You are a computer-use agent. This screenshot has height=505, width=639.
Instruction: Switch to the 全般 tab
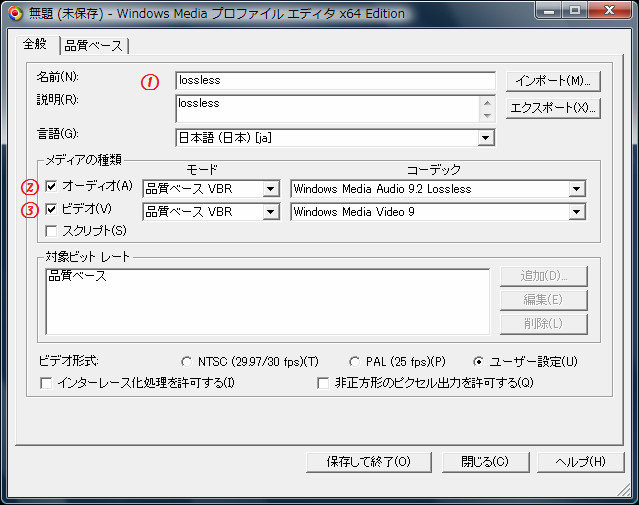pyautogui.click(x=38, y=44)
